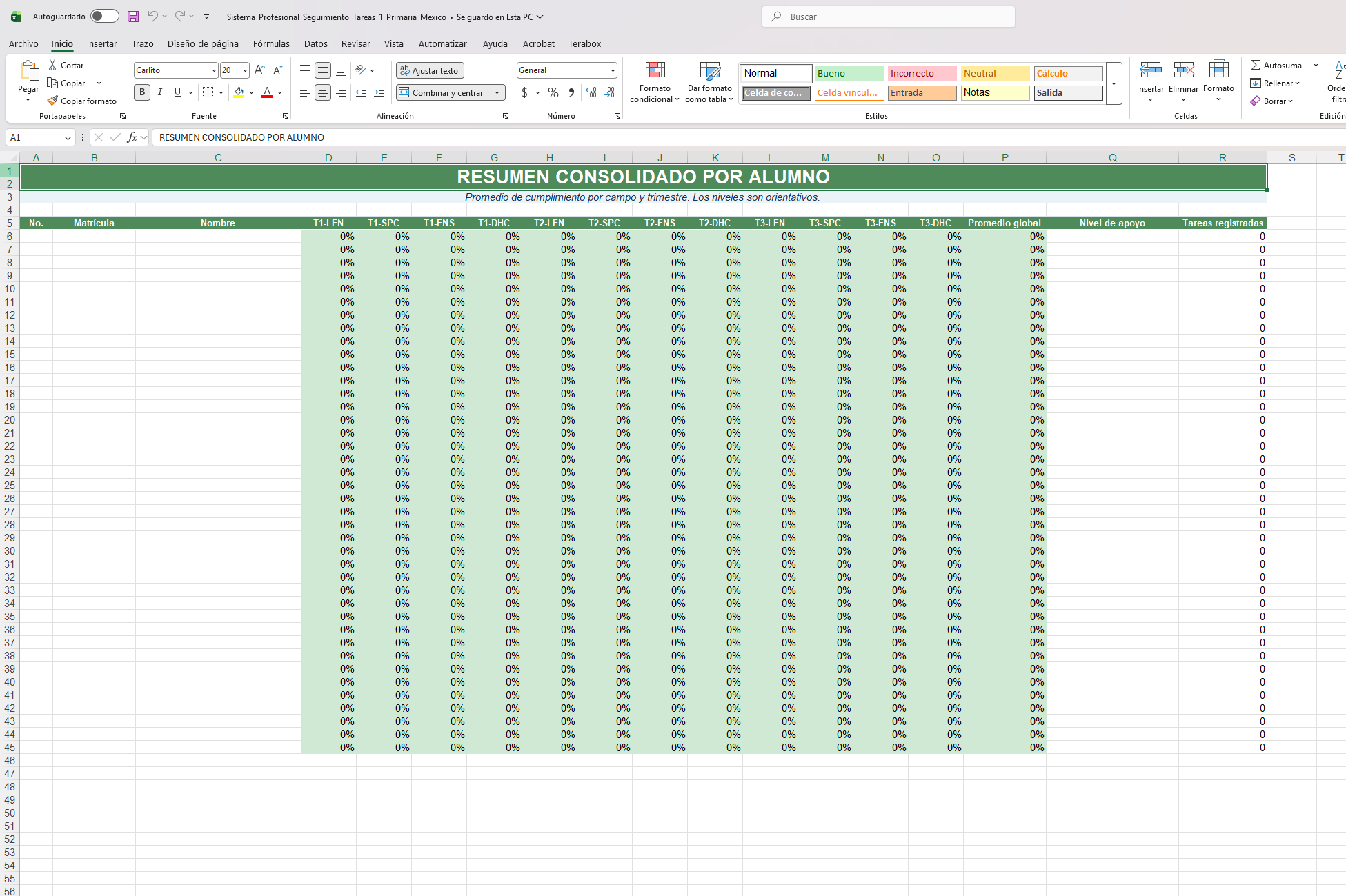Increase font size with the larger A icon
This screenshot has height=896, width=1346.
click(259, 70)
